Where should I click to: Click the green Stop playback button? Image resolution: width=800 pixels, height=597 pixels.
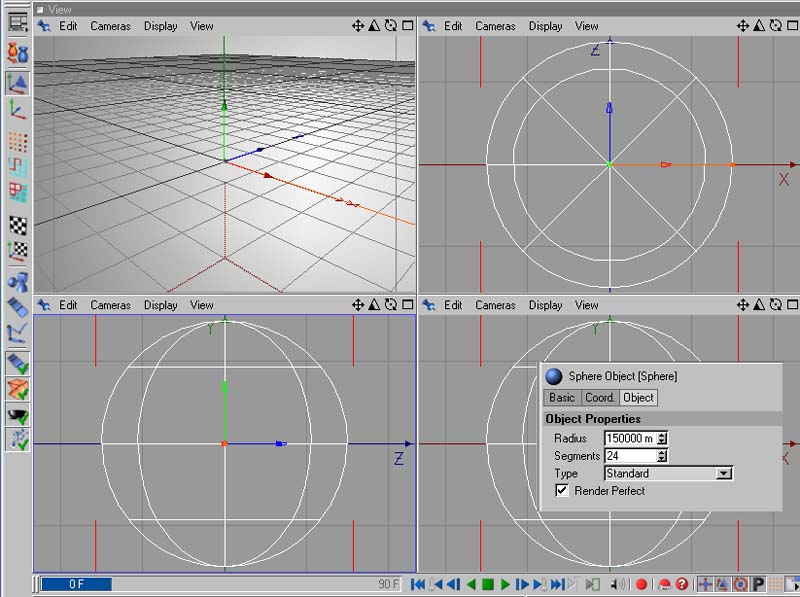[487, 584]
